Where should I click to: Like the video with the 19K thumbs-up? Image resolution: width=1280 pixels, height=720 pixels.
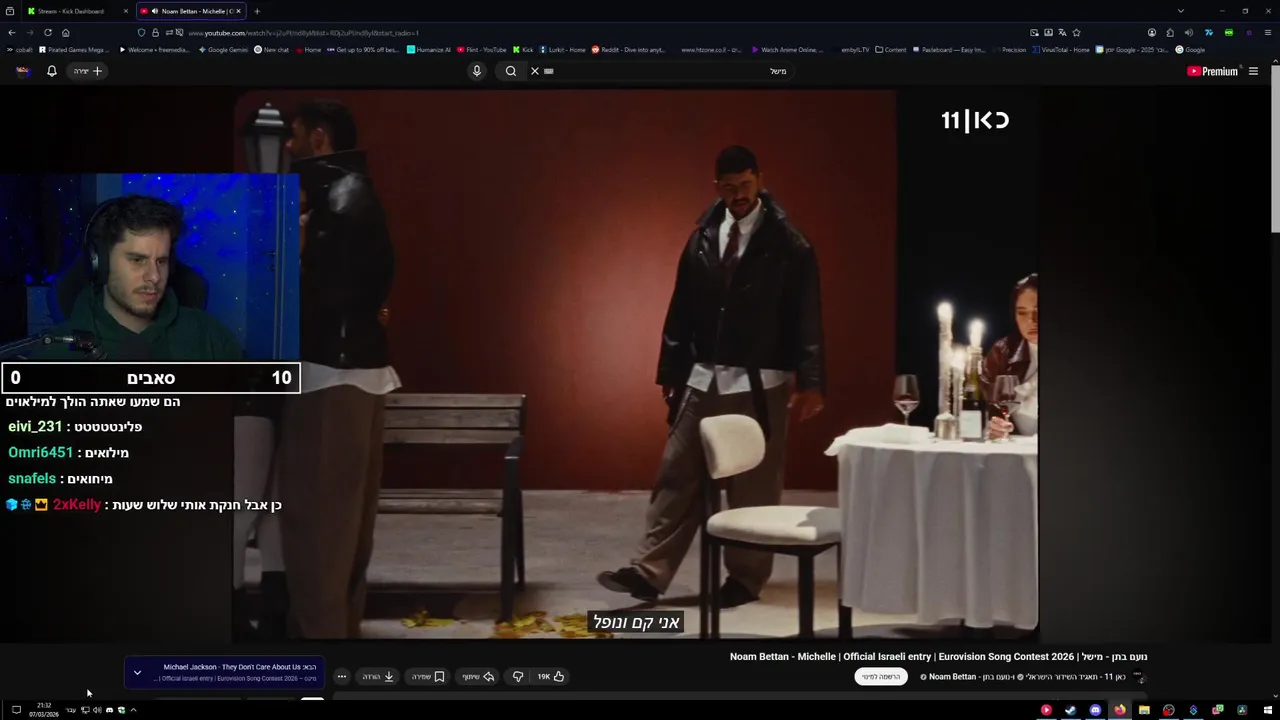point(551,676)
